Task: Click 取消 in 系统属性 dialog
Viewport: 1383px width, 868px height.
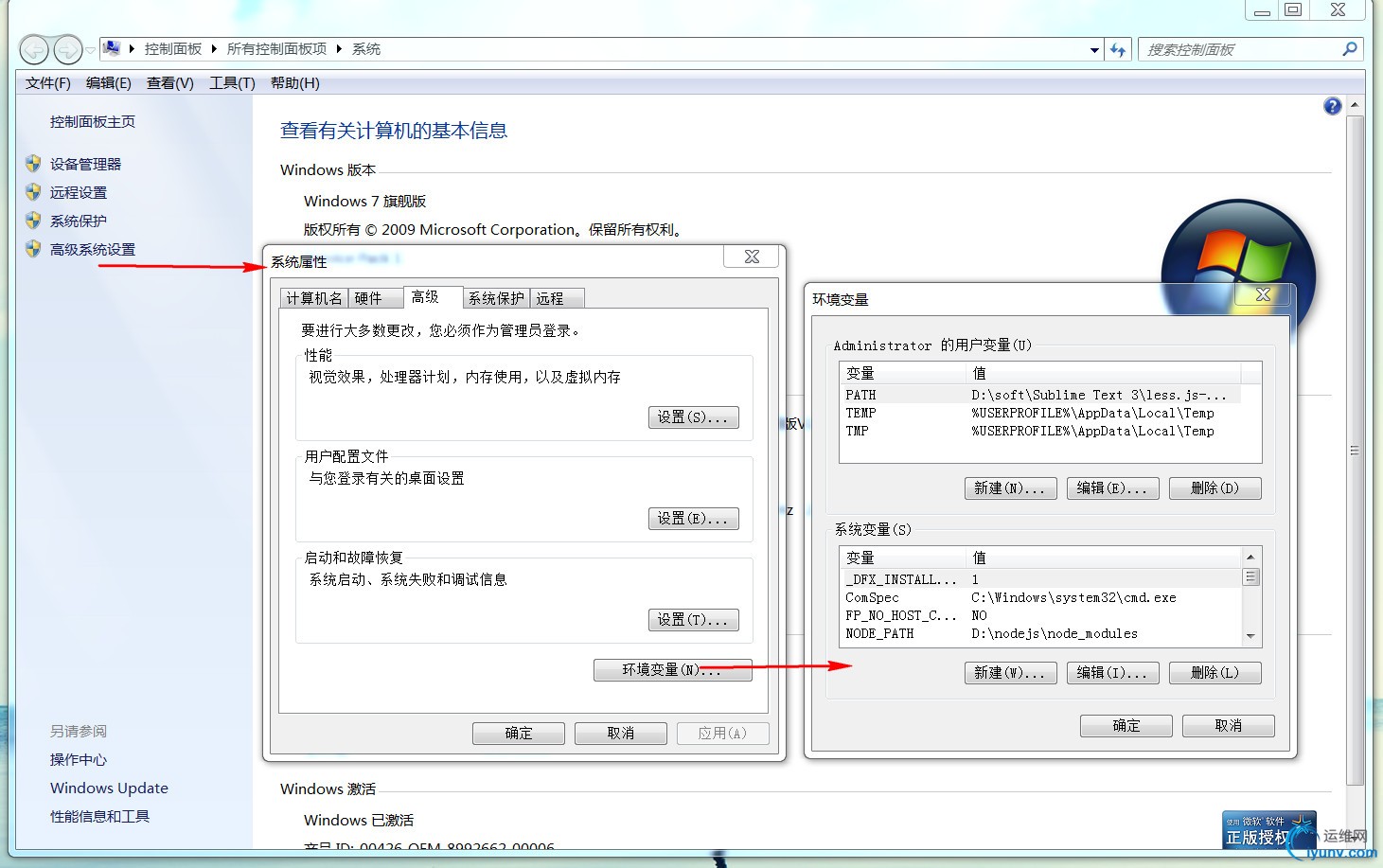Action: point(621,734)
